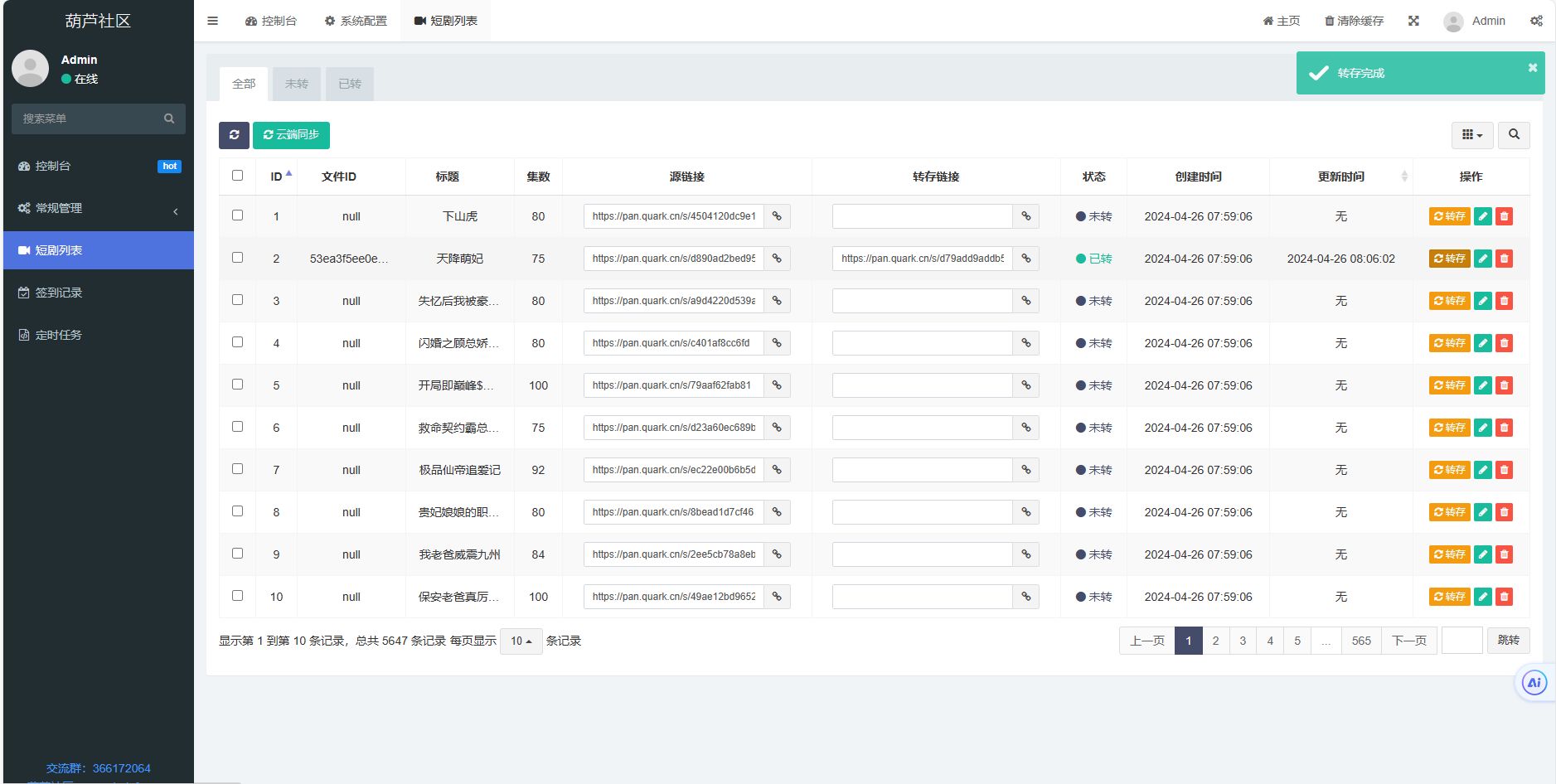Click edit pencil icon for row 2
The height and width of the screenshot is (784, 1556).
pos(1483,259)
